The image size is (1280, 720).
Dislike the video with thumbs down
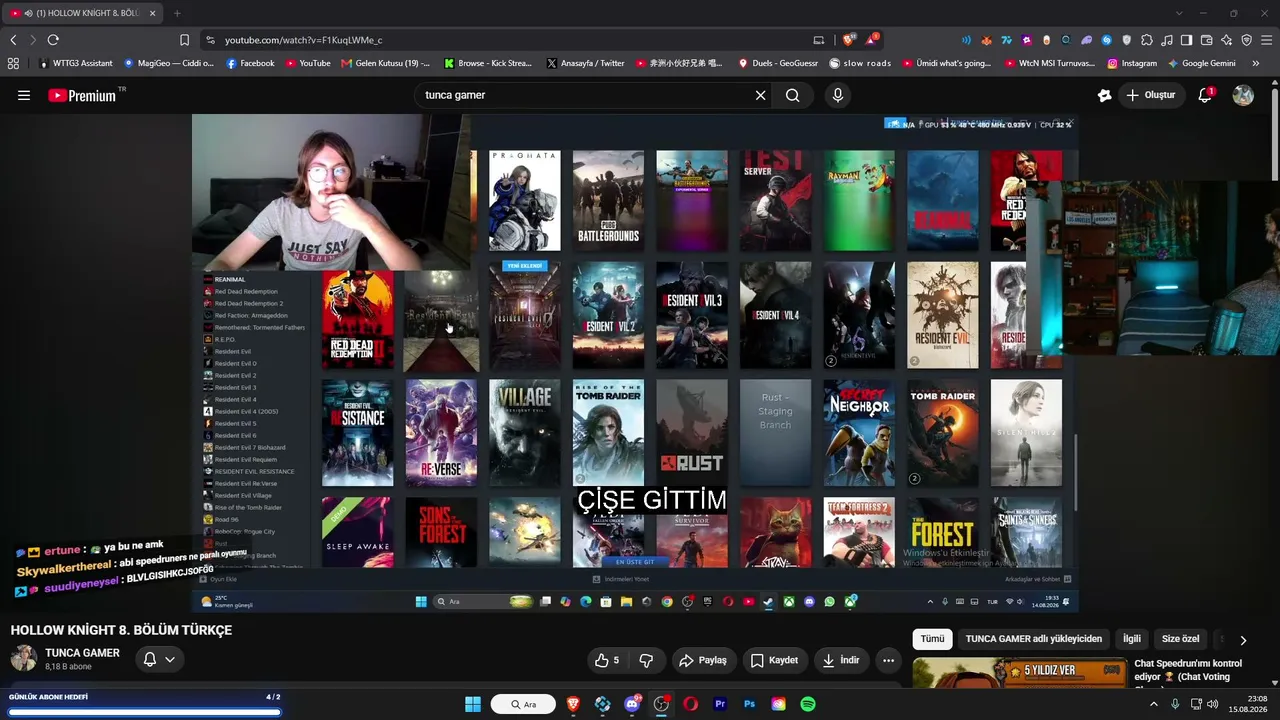(646, 660)
